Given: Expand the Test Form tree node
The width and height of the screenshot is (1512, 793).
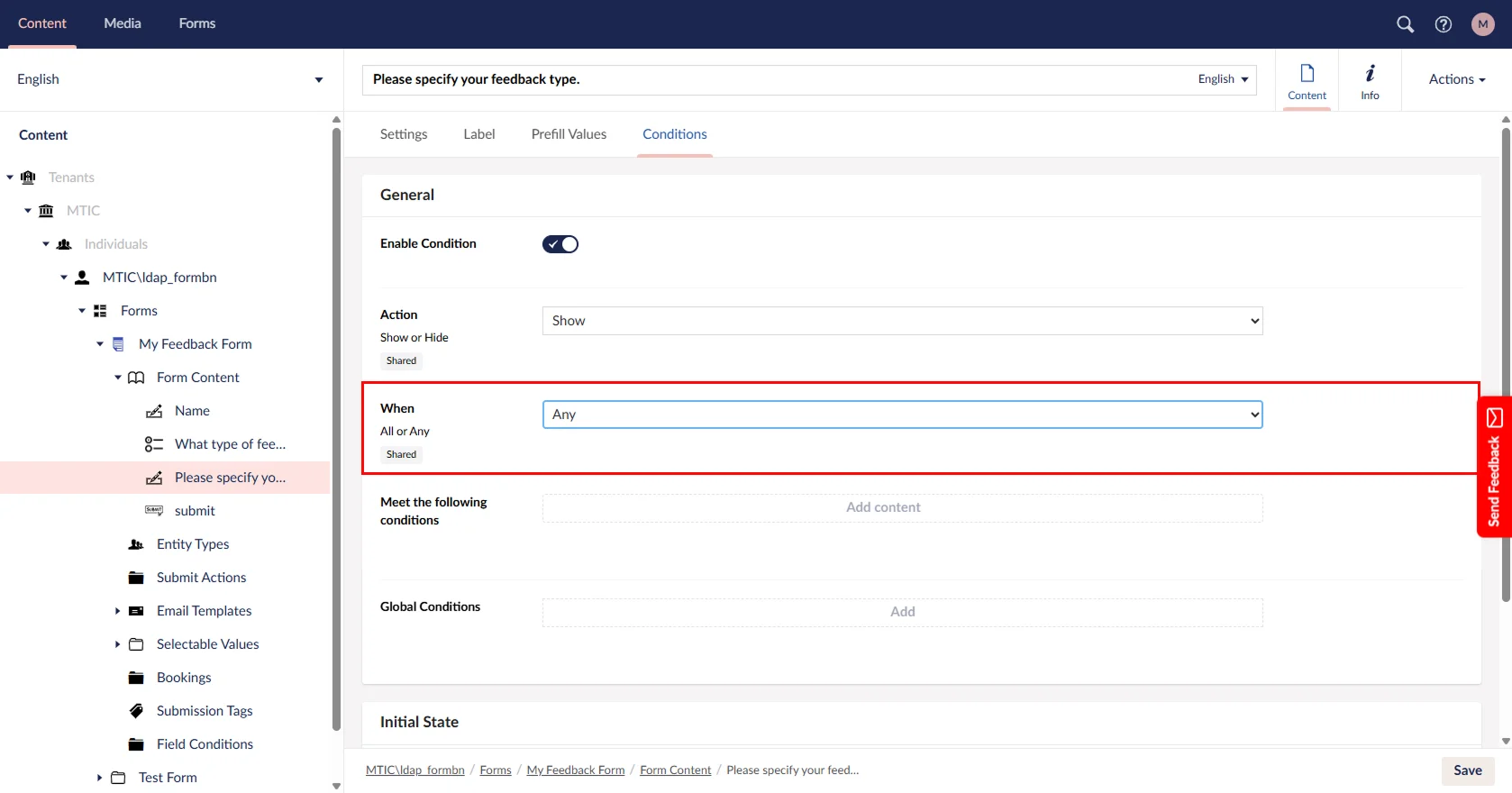Looking at the screenshot, I should (x=100, y=778).
